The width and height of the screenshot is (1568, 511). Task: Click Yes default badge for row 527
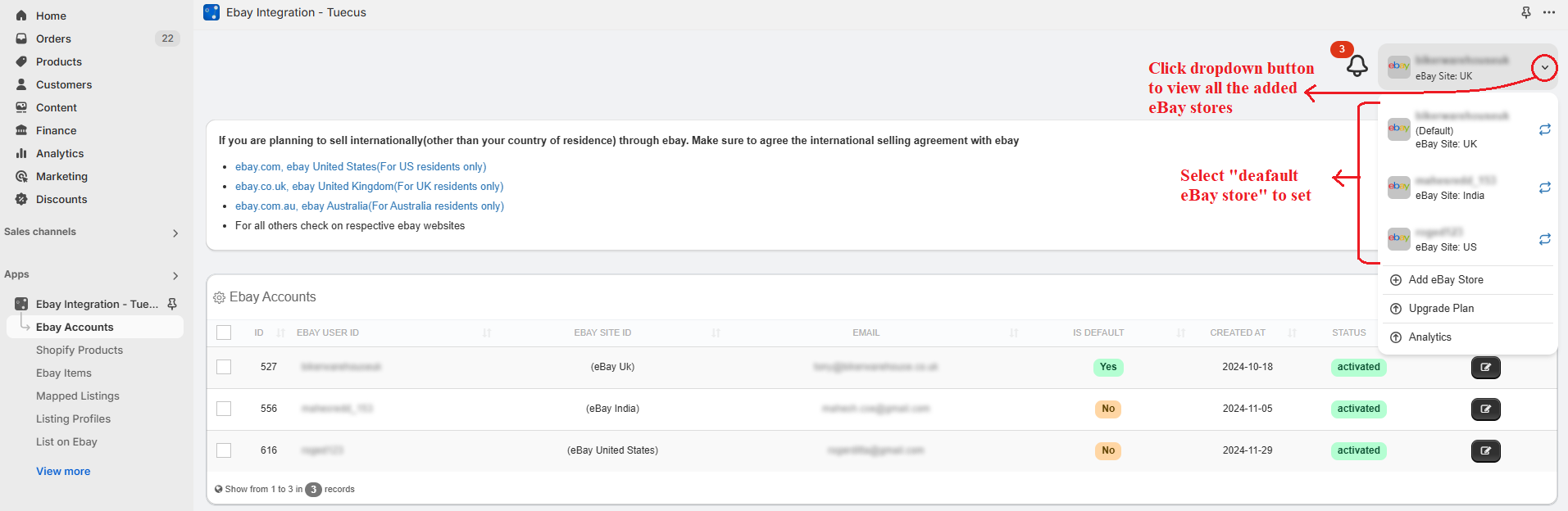[x=1108, y=367]
